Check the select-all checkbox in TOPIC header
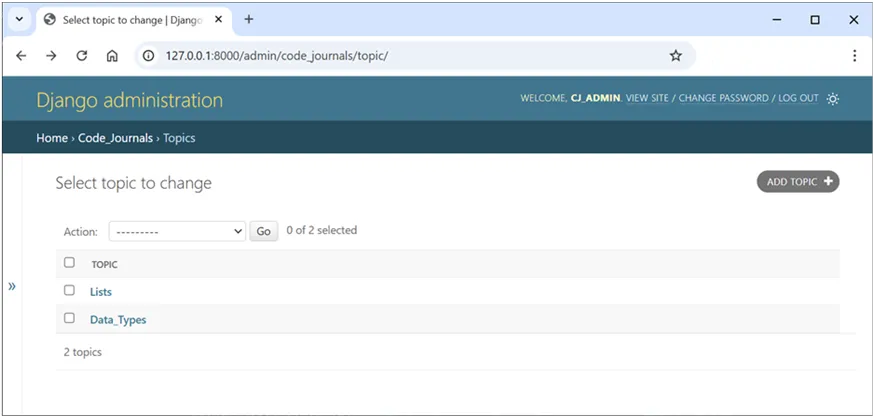Viewport: 873px width, 416px height. coord(69,262)
